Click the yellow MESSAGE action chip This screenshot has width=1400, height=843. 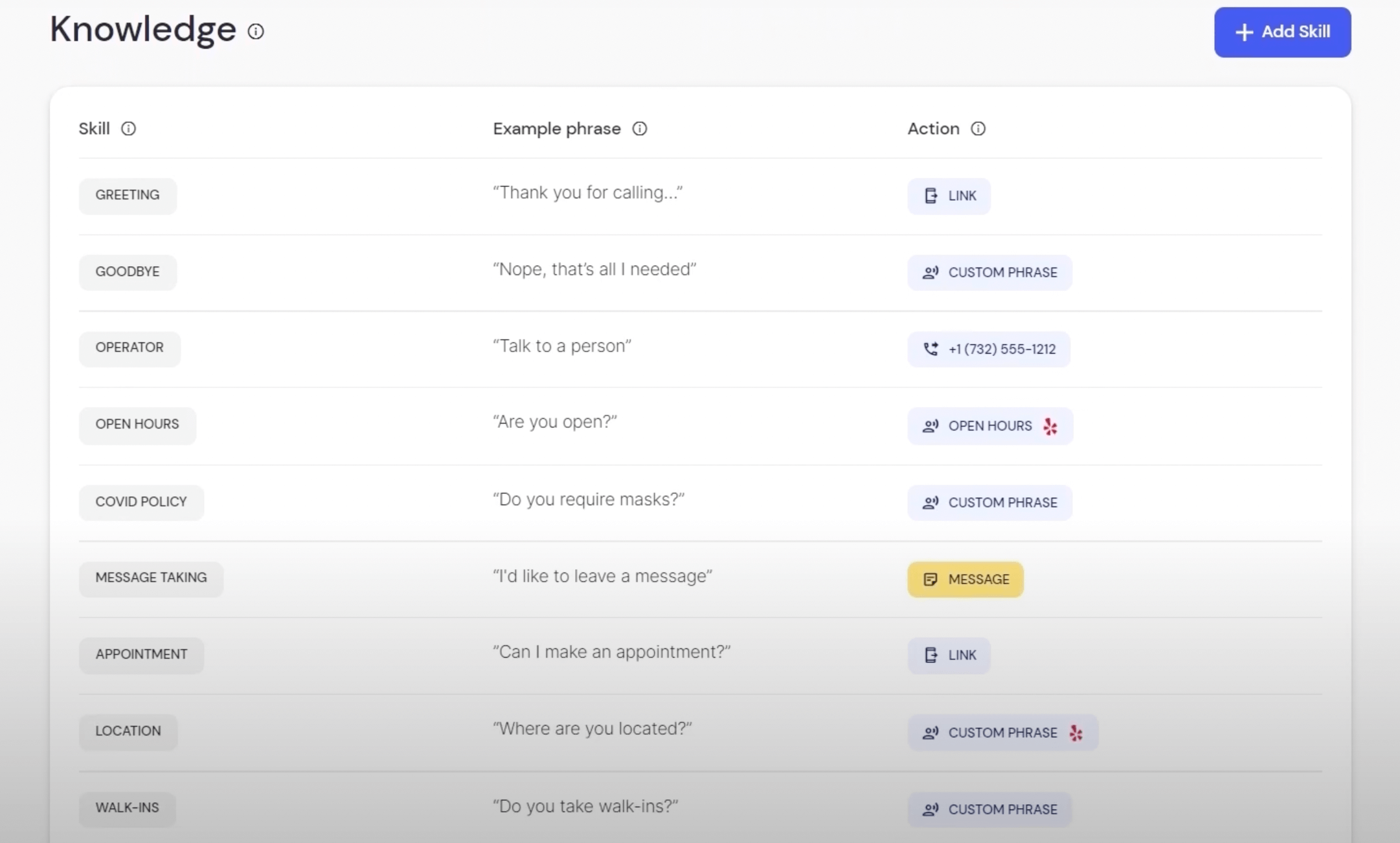tap(965, 579)
